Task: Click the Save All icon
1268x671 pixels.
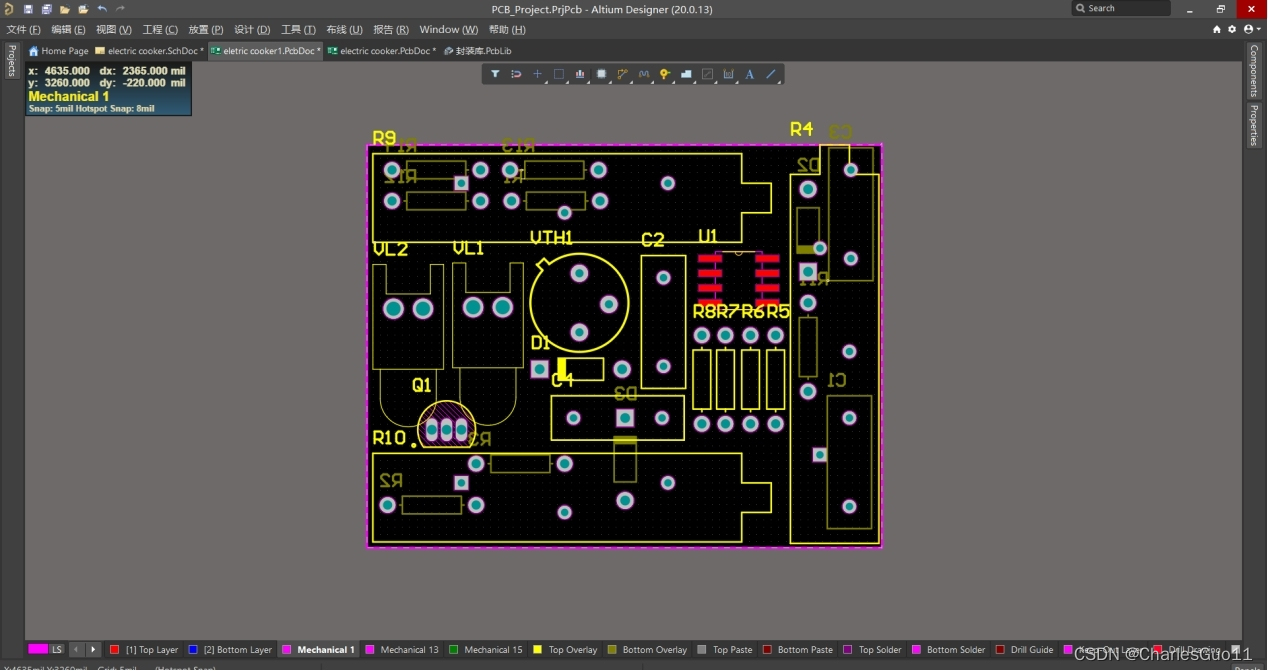Action: click(46, 9)
